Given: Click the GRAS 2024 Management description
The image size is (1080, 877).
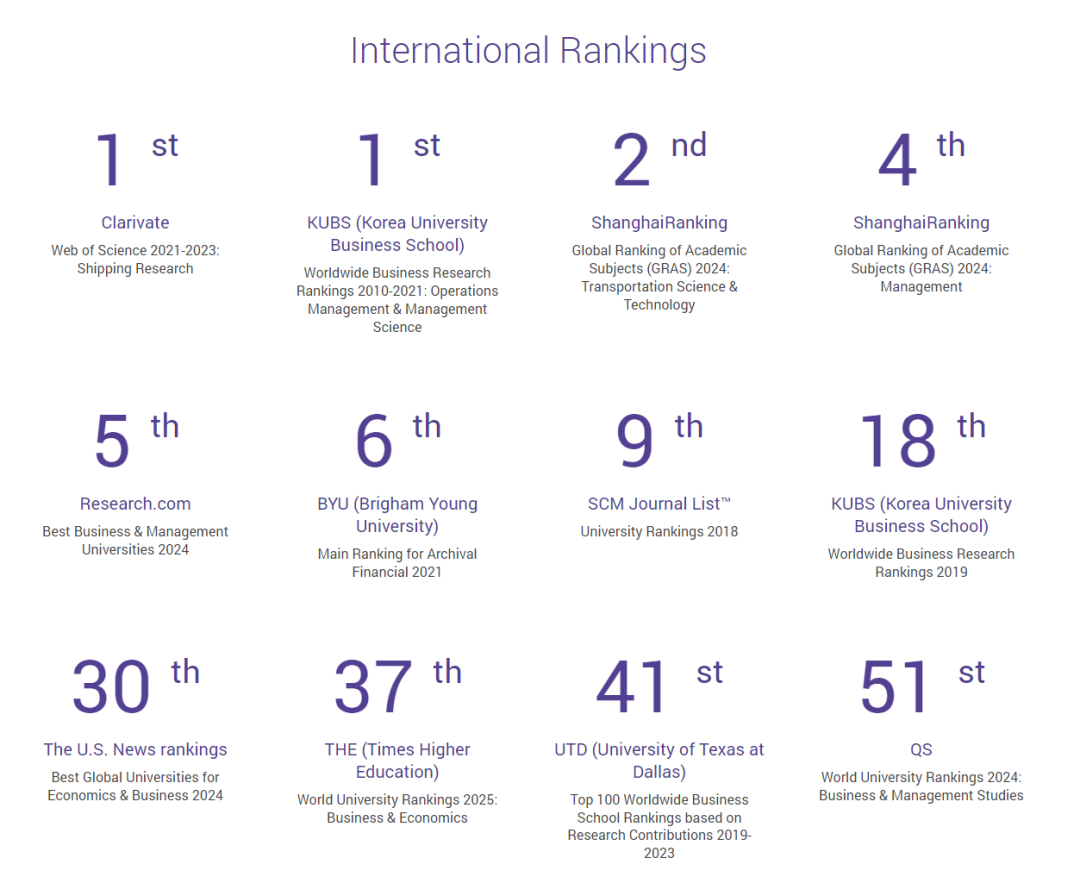Looking at the screenshot, I should point(921,269).
